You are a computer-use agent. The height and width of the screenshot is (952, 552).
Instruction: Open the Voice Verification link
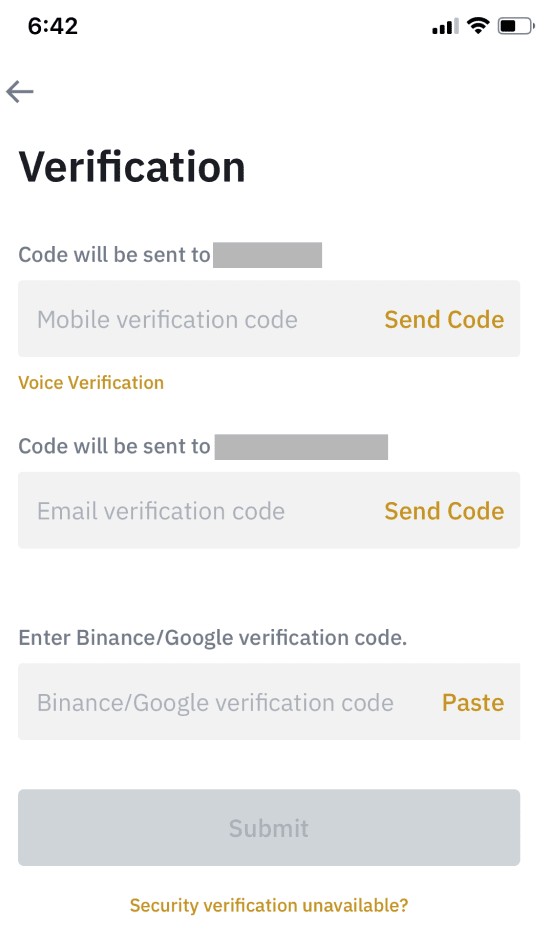point(91,382)
